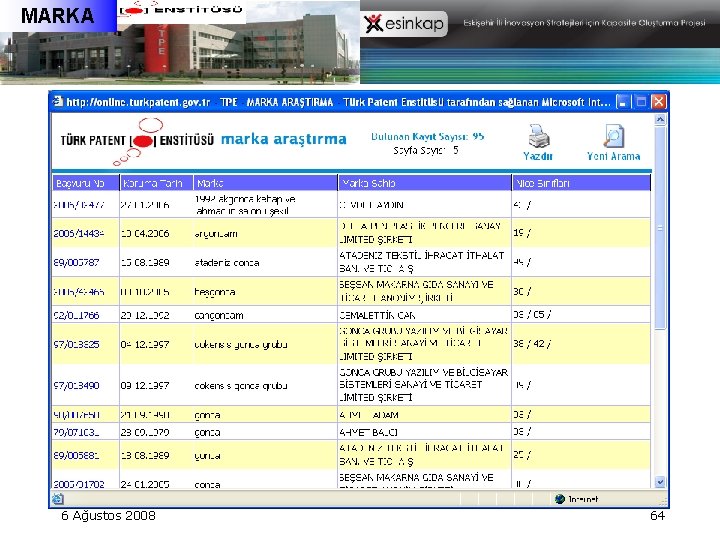The image size is (720, 540).
Task: Click the 6 Ağustos 2008 date footer
Action: 108,516
